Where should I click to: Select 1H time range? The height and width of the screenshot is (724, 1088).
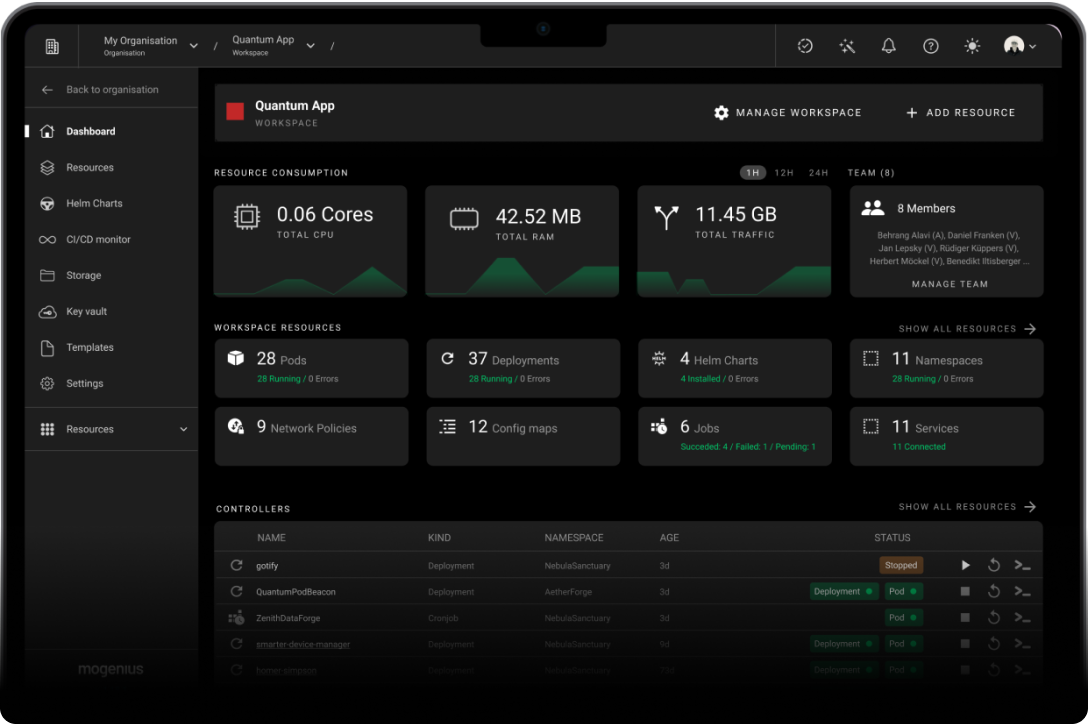(x=753, y=173)
